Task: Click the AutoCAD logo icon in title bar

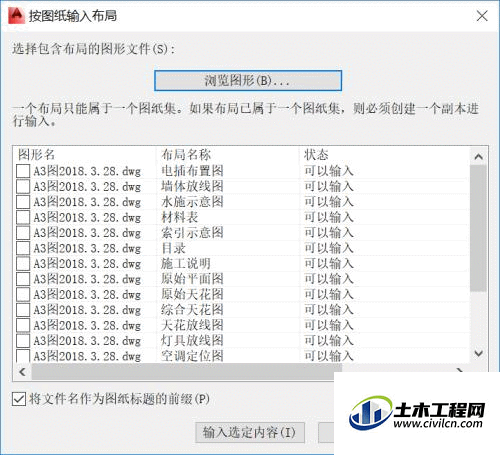Action: [x=16, y=16]
